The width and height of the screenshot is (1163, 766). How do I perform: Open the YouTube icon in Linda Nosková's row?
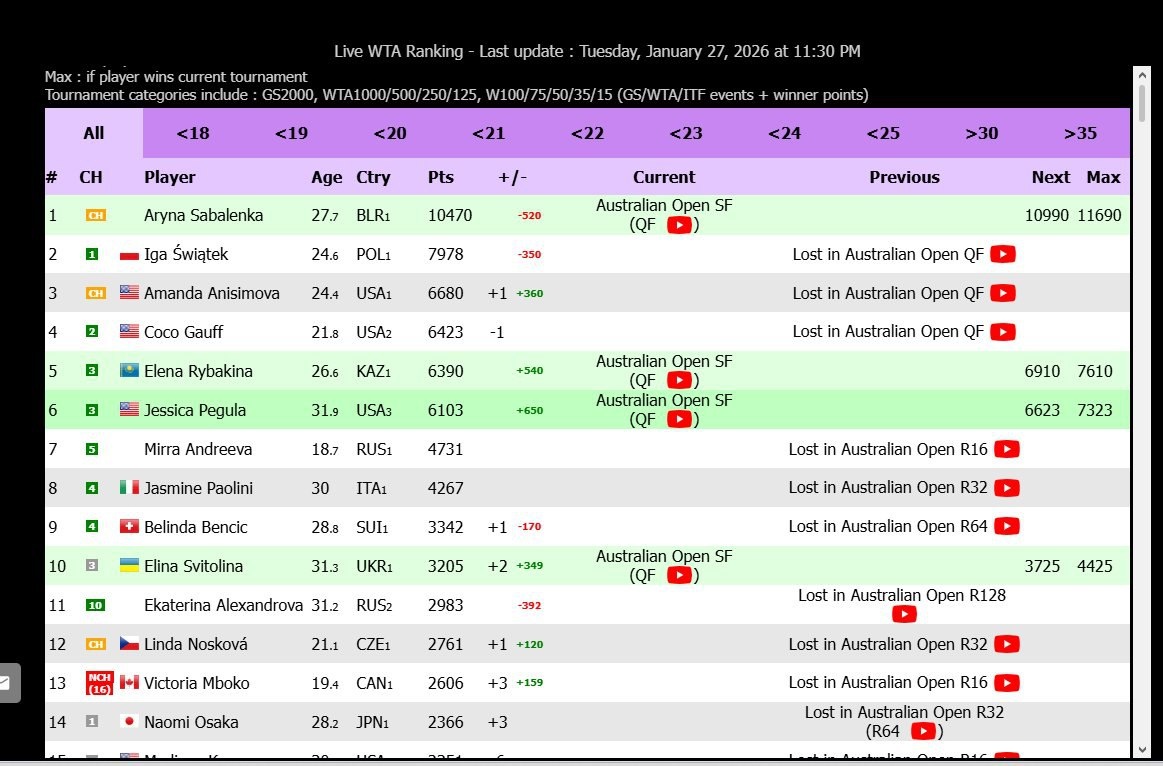(x=1006, y=644)
